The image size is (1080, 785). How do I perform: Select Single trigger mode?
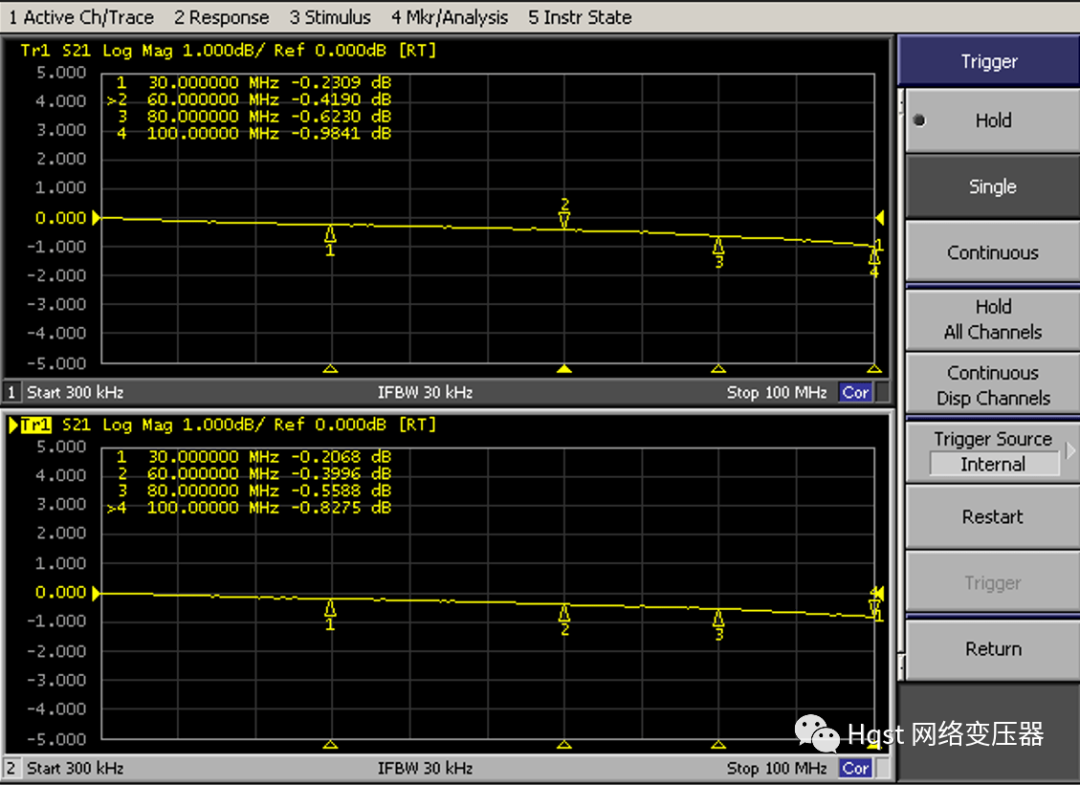click(992, 187)
